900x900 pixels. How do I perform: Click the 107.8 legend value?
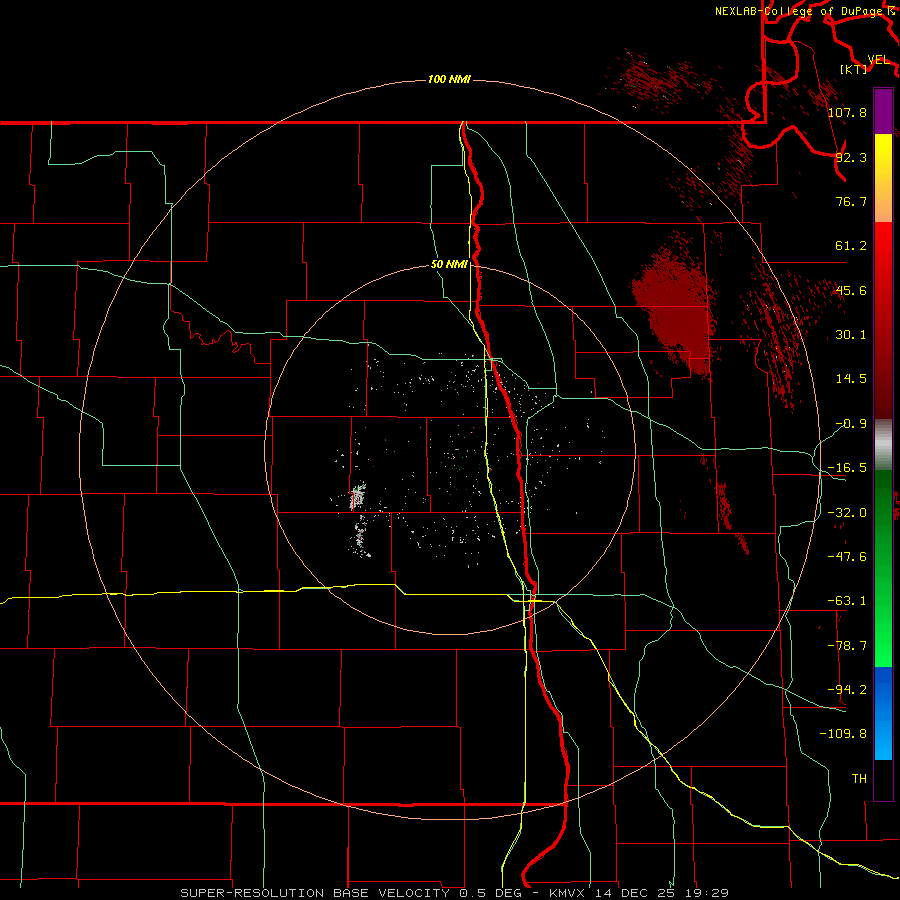pos(847,112)
